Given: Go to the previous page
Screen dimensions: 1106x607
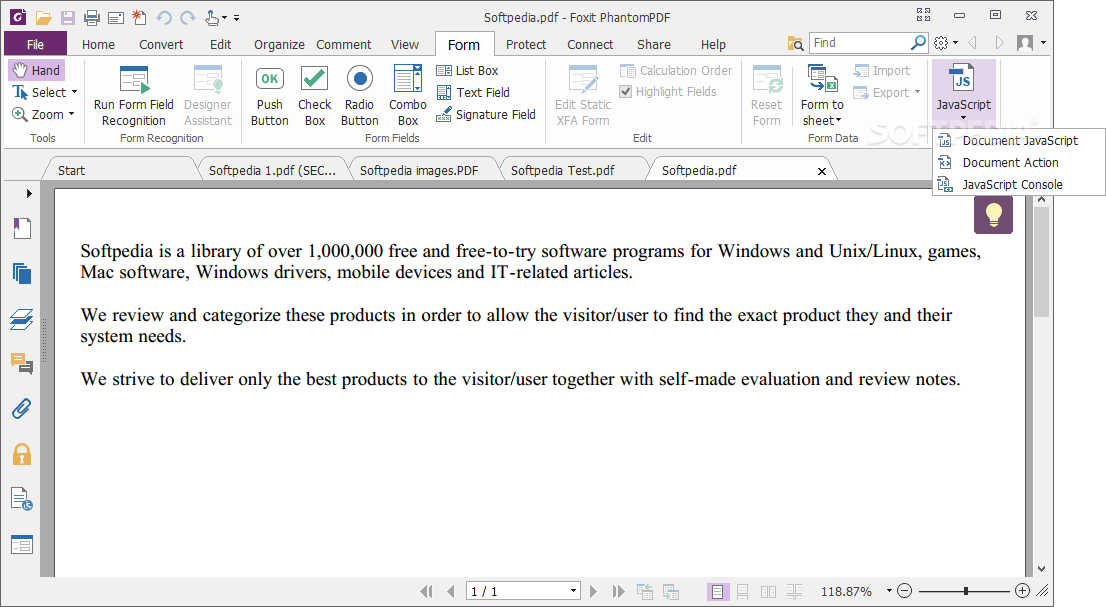Looking at the screenshot, I should [450, 591].
